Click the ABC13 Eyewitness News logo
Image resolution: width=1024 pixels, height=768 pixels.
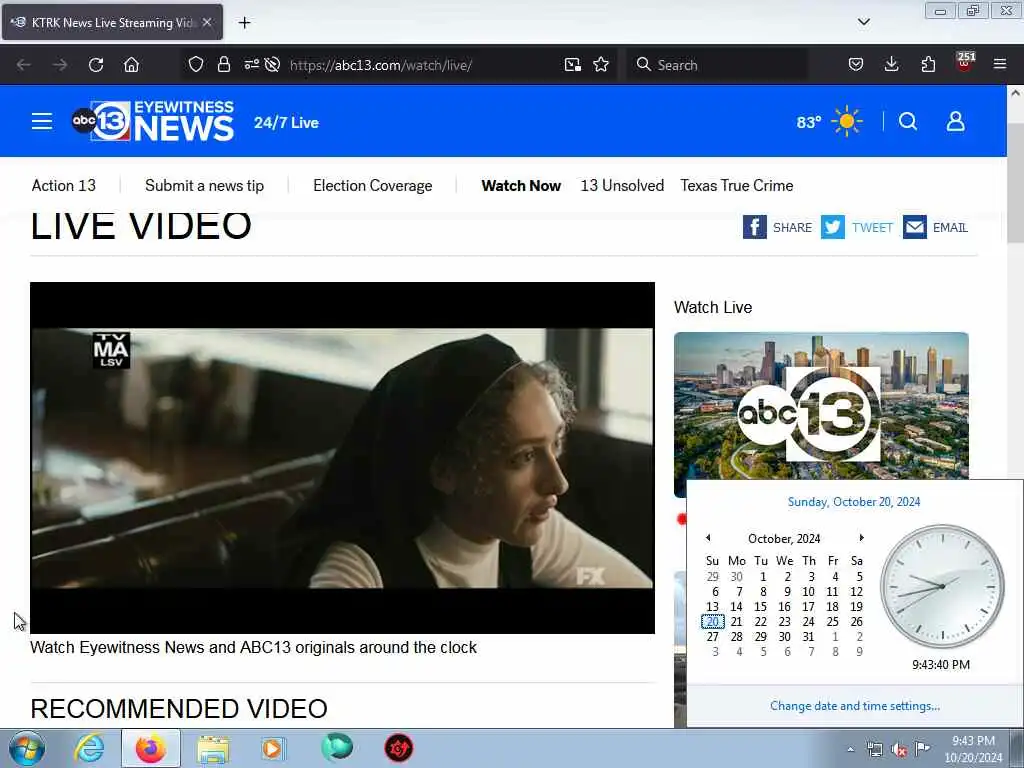(x=153, y=121)
